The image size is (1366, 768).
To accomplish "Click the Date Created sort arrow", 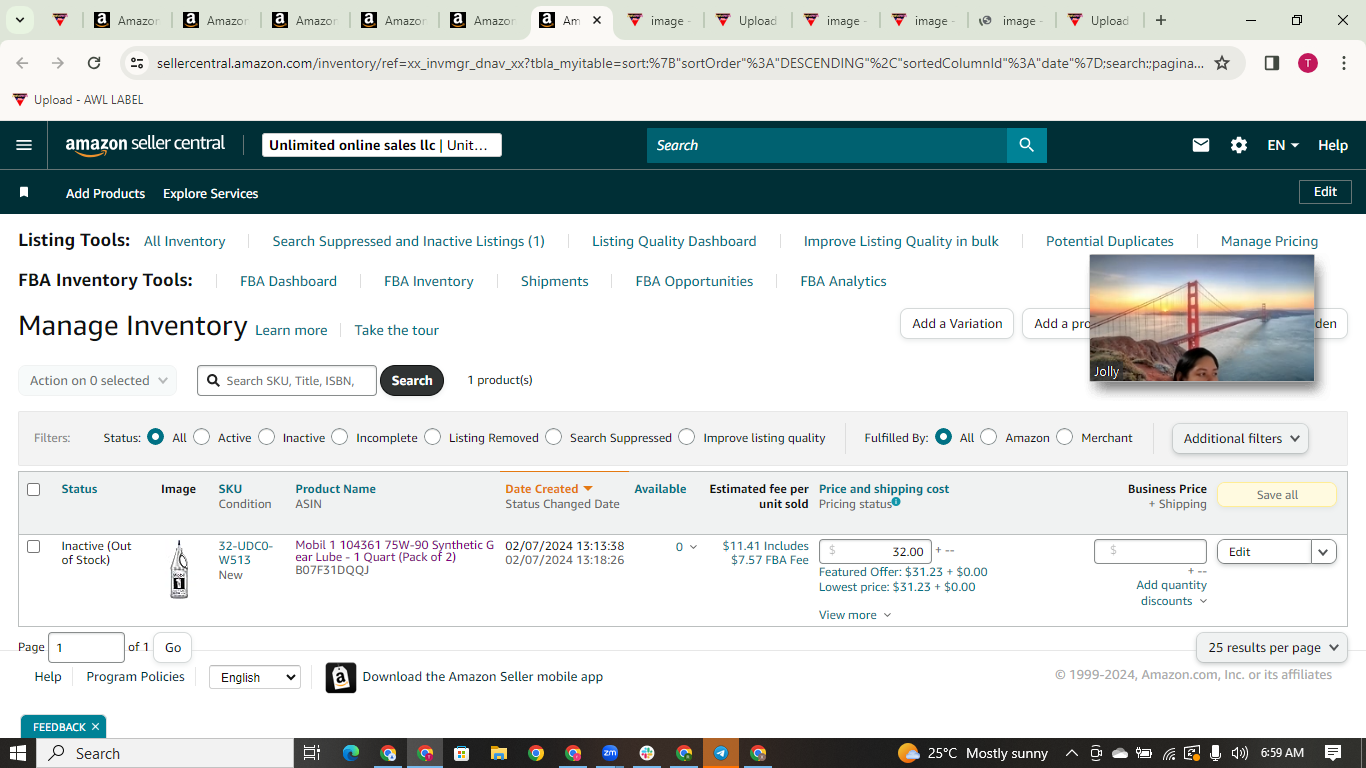I will pyautogui.click(x=588, y=489).
